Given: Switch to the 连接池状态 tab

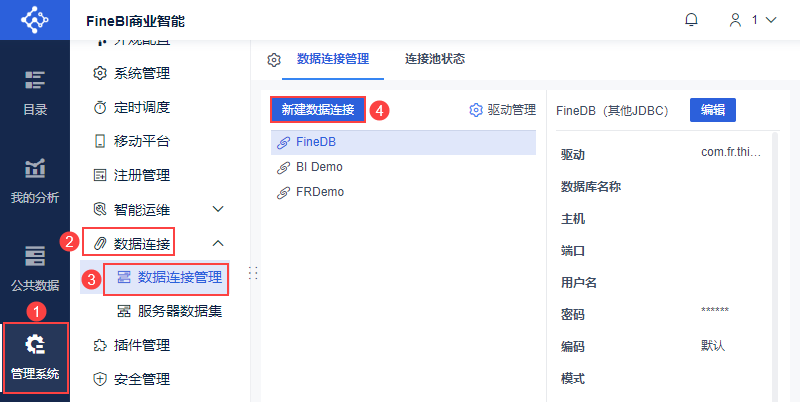Looking at the screenshot, I should click(x=435, y=59).
